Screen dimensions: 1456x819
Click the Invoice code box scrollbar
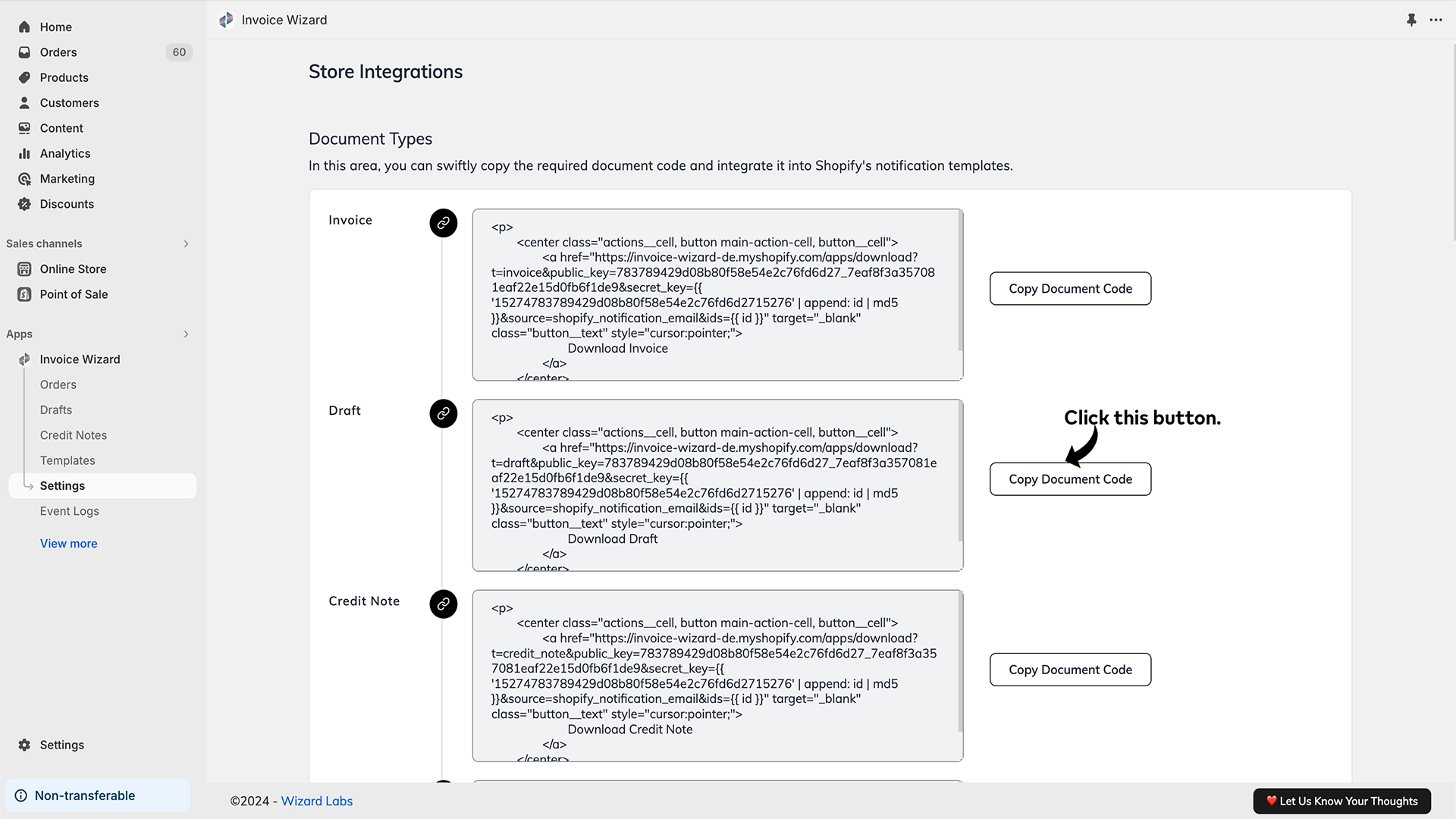[x=961, y=281]
